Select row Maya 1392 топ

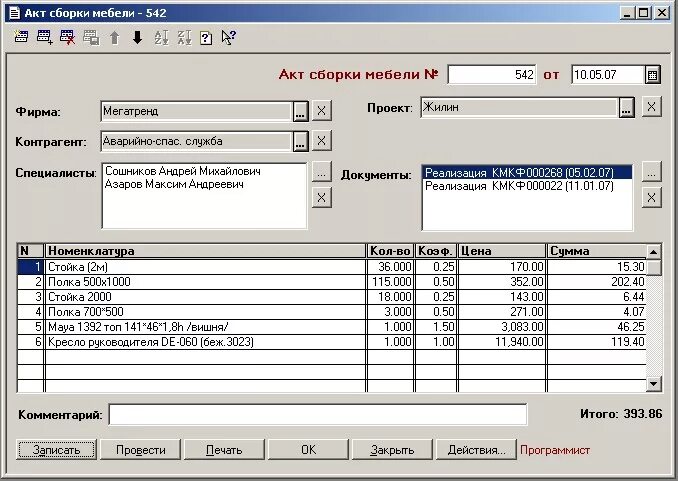[x=332, y=327]
